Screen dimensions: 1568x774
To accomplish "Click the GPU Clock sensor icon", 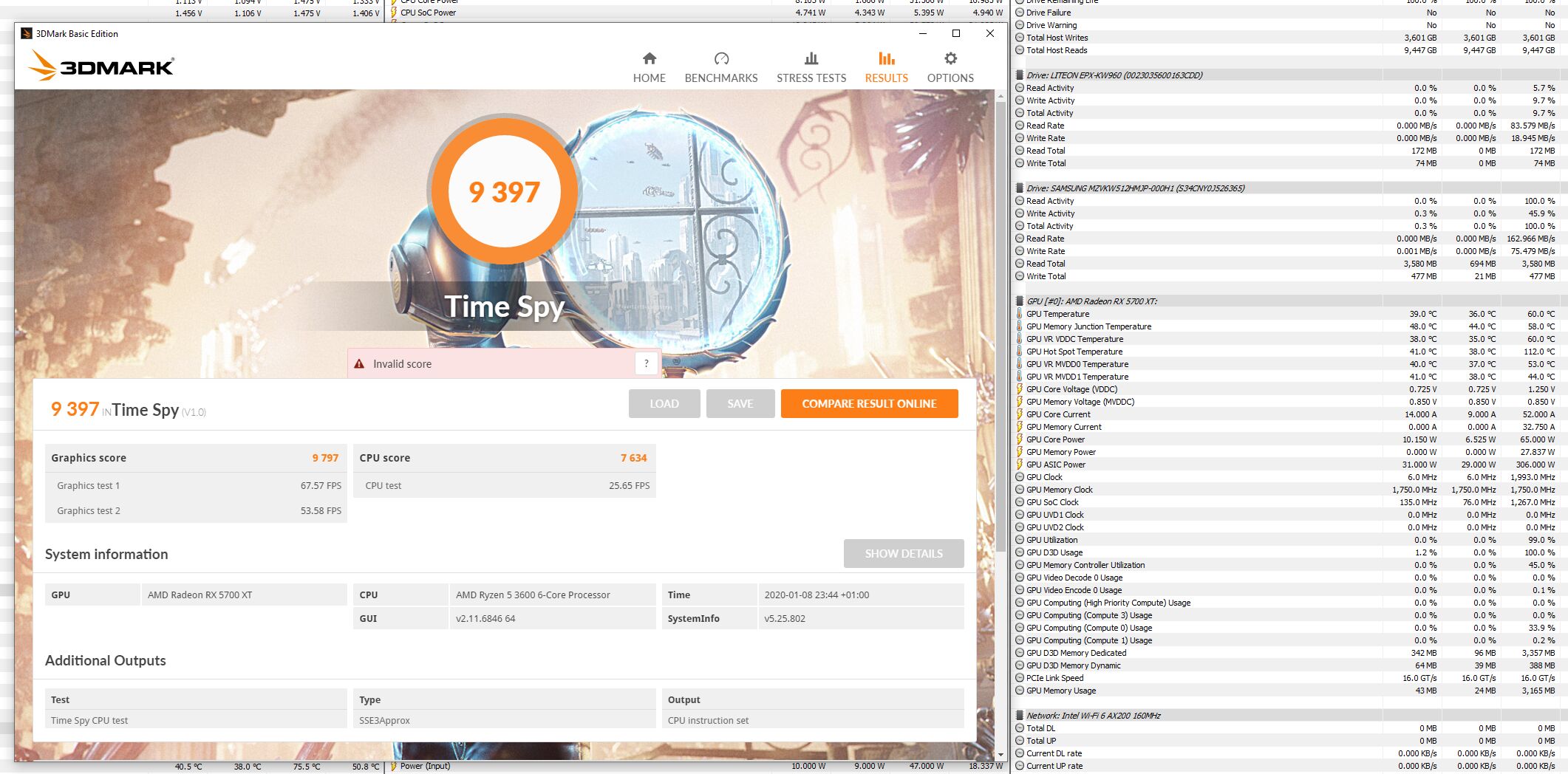I will pyautogui.click(x=1020, y=477).
